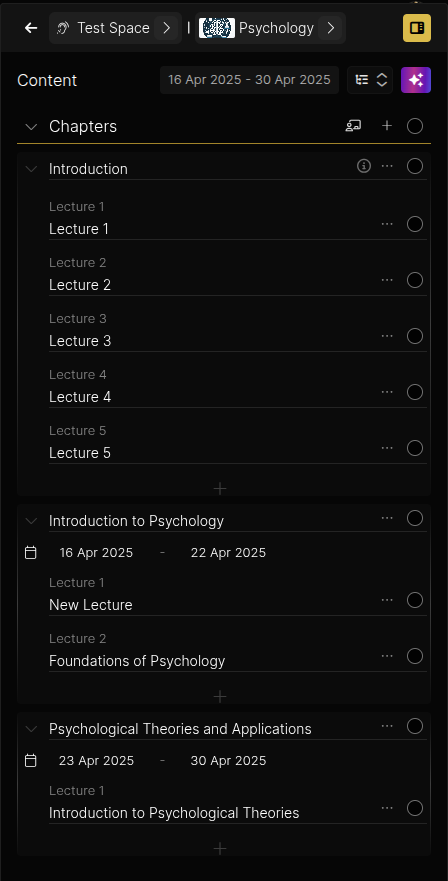Collapse the Chapters section chevron
This screenshot has height=881, width=448.
tap(31, 126)
